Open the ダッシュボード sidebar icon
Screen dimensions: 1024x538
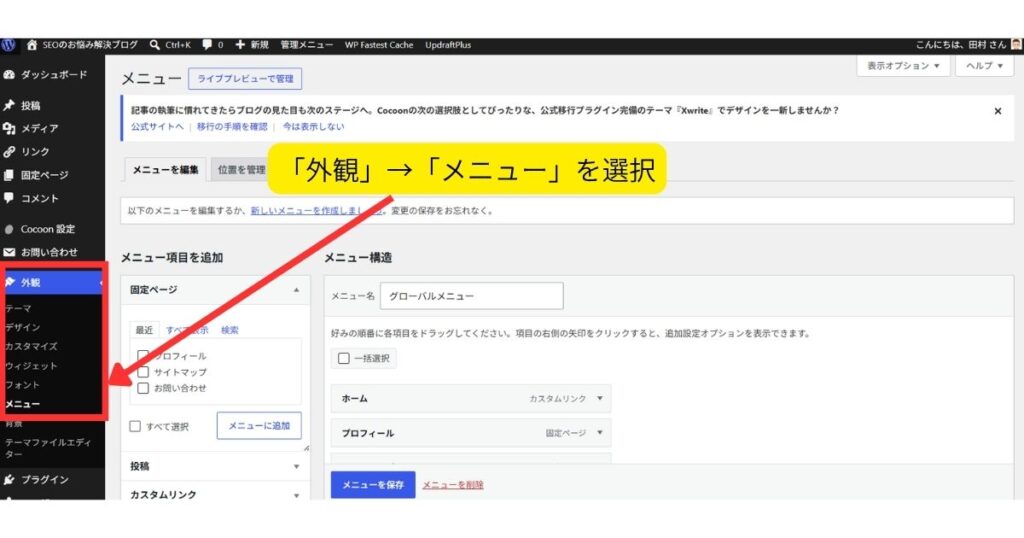(9, 75)
